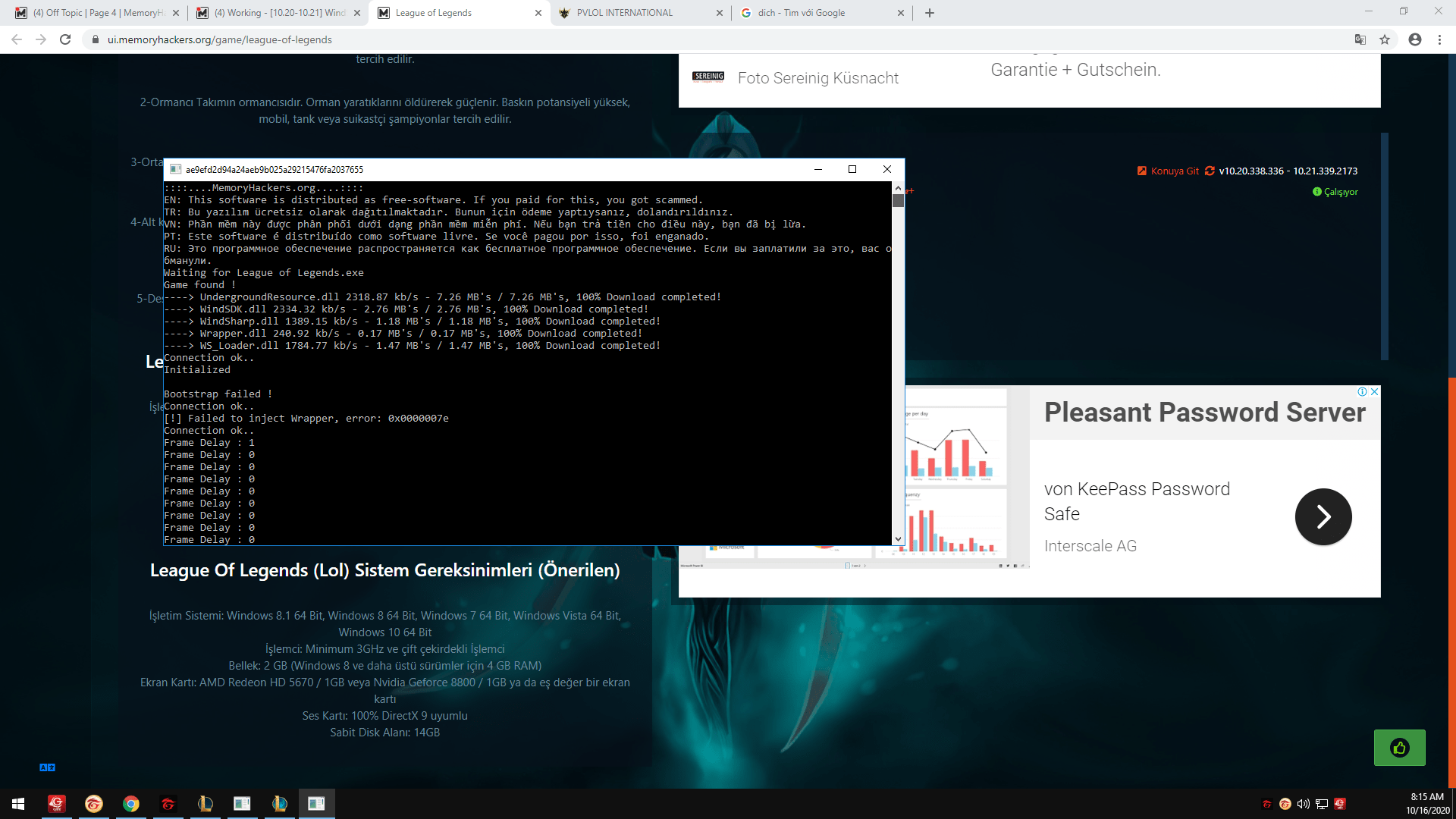Click the console scrollbar down arrow

click(x=899, y=539)
